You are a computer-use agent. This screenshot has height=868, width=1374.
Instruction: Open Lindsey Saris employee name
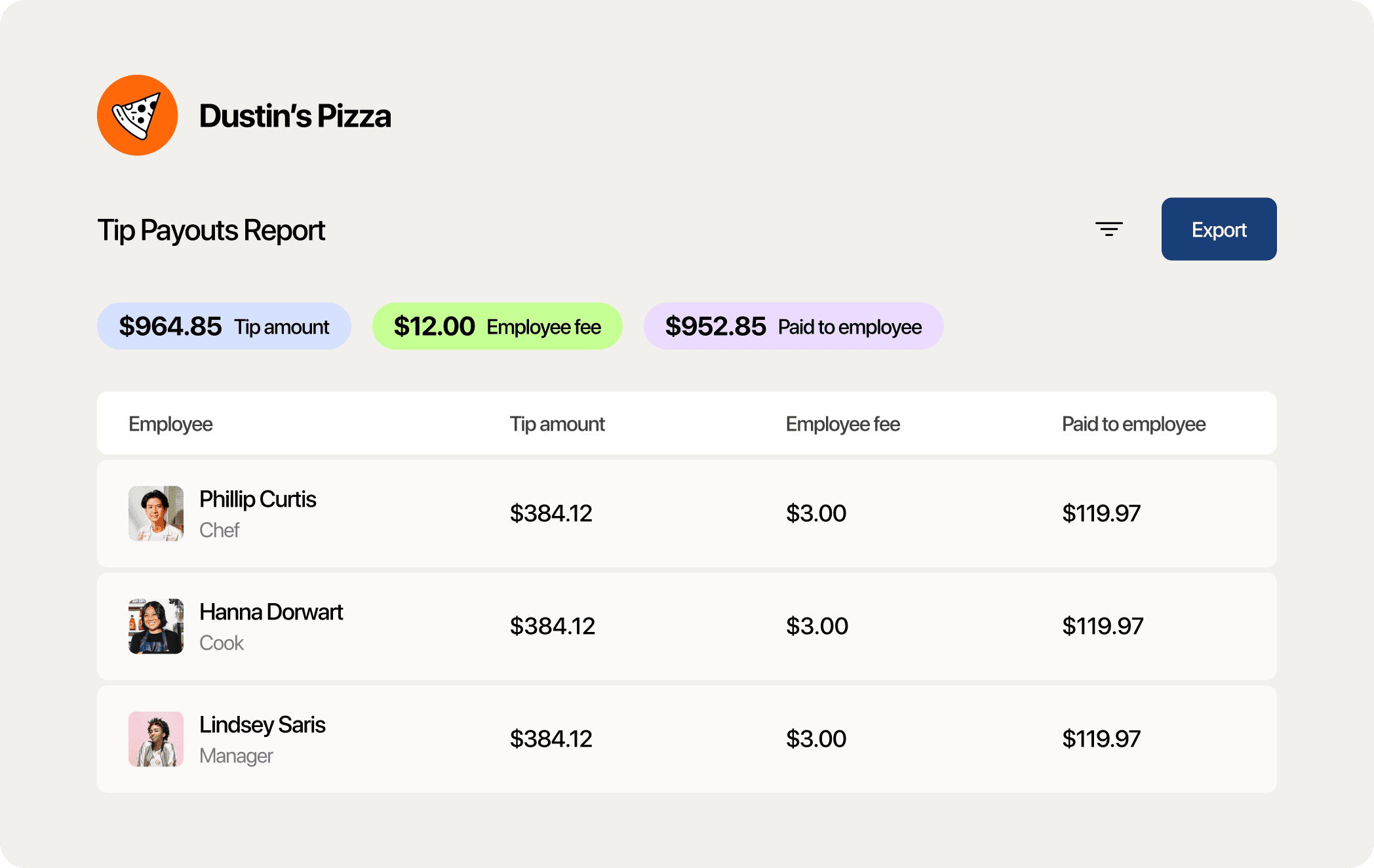(x=262, y=725)
